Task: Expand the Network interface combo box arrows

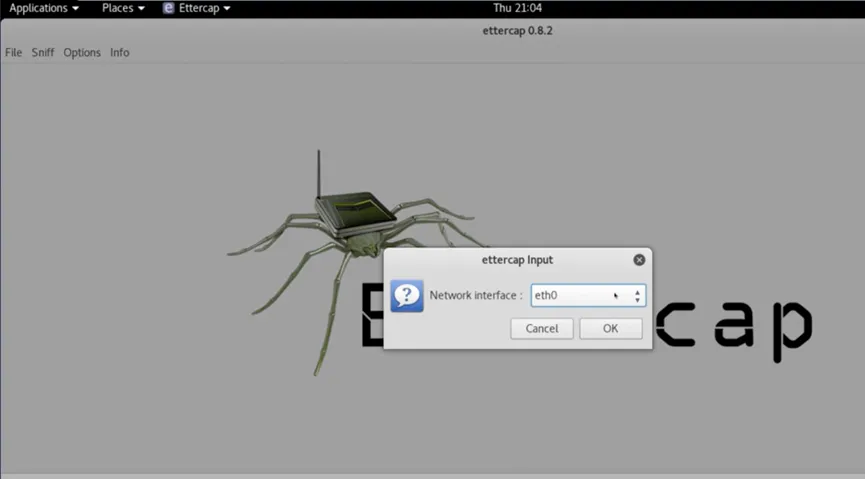Action: [637, 296]
